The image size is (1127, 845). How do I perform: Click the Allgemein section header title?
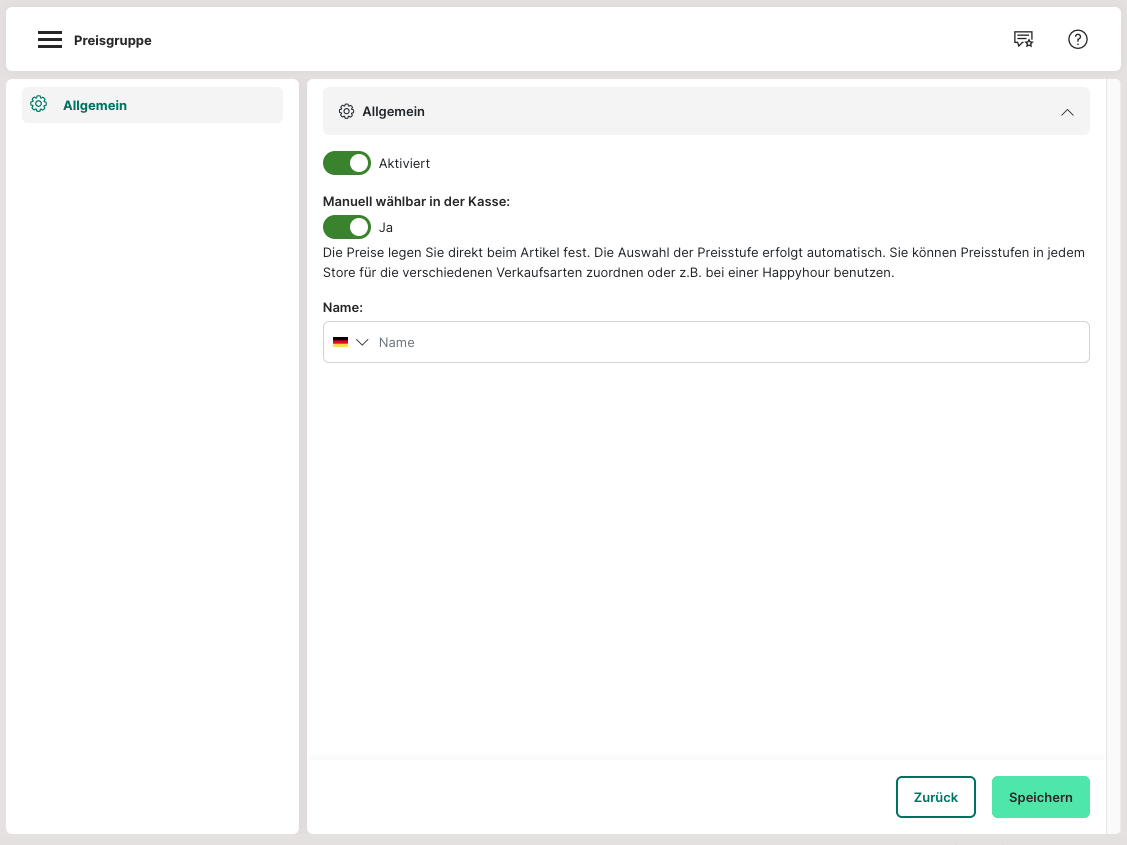coord(393,112)
